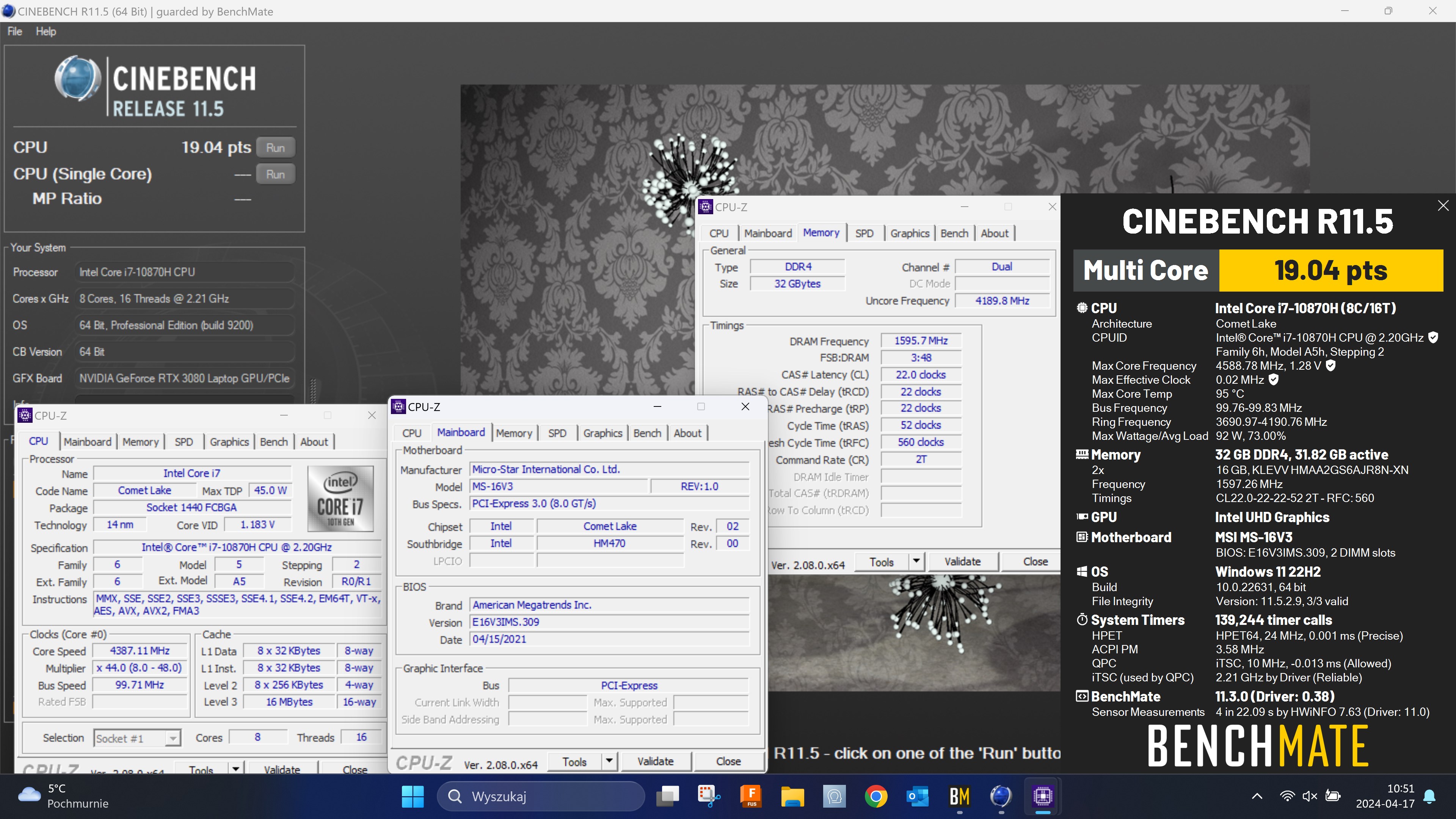This screenshot has width=1456, height=819.
Task: Click Tools button in Mainboard CPU-Z window
Action: coord(574,761)
